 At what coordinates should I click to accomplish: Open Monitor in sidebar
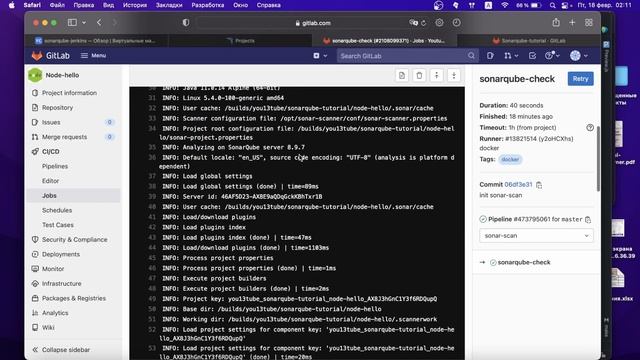coord(53,269)
